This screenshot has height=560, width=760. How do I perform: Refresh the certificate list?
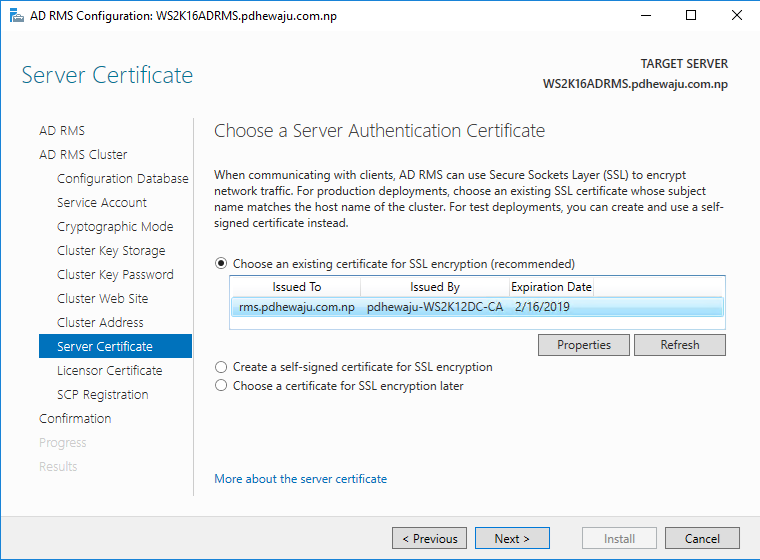tap(680, 345)
